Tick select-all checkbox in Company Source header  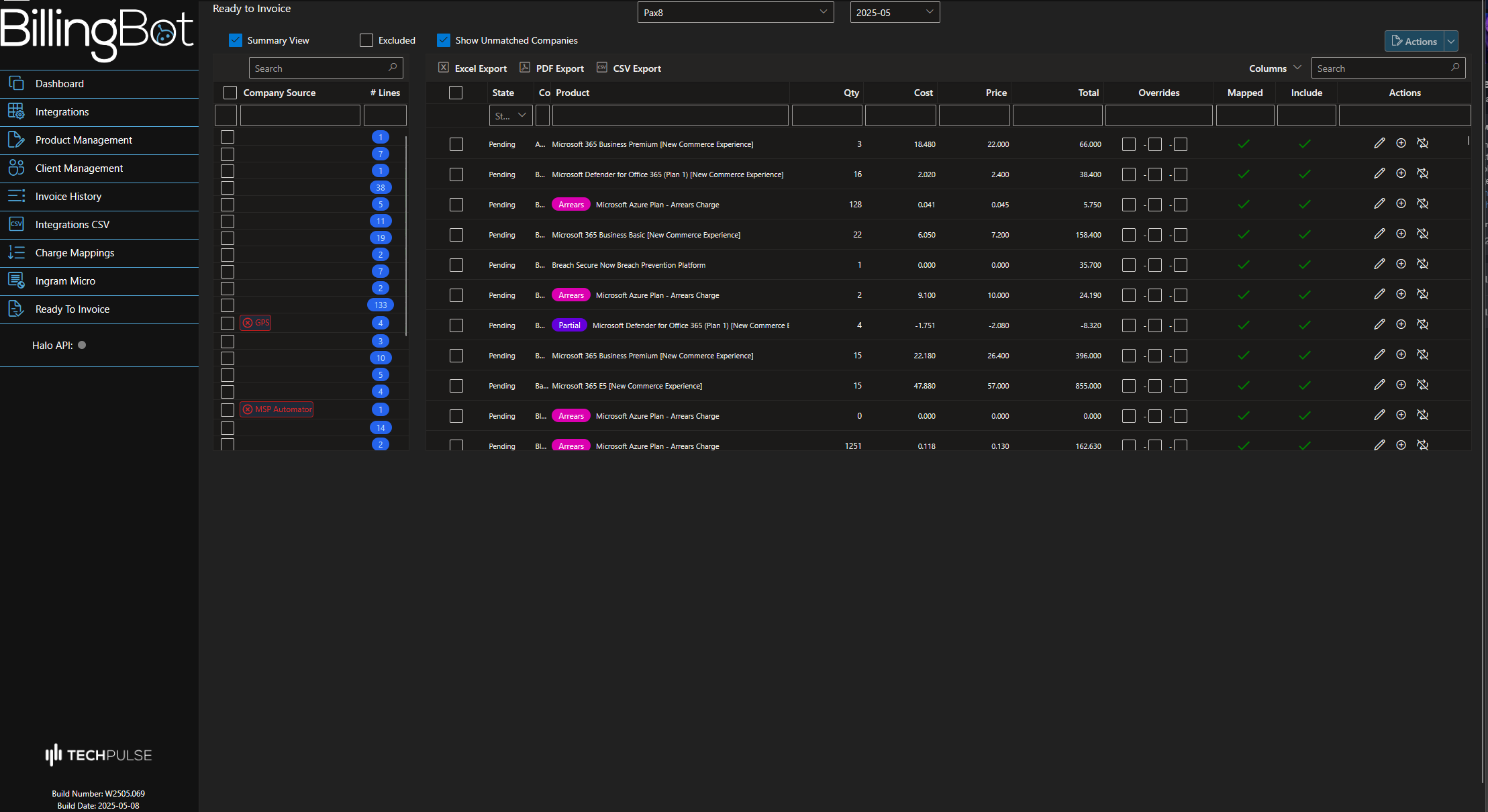pos(230,93)
